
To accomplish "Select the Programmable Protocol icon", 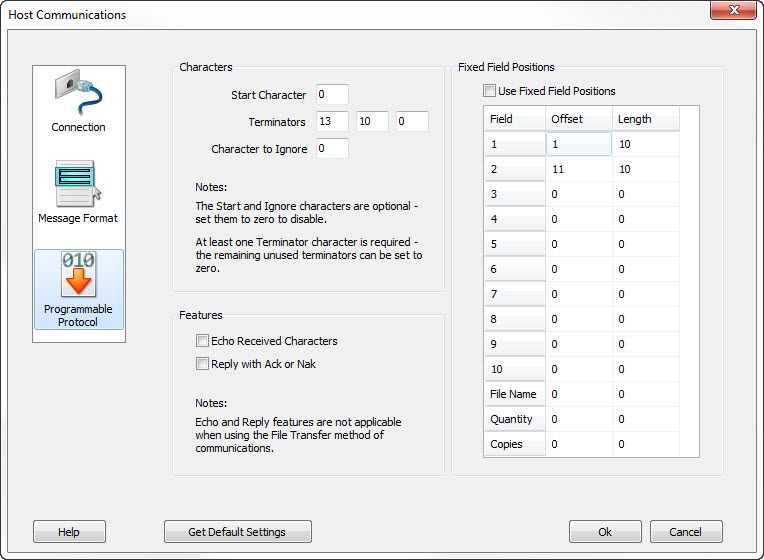I will coord(78,290).
